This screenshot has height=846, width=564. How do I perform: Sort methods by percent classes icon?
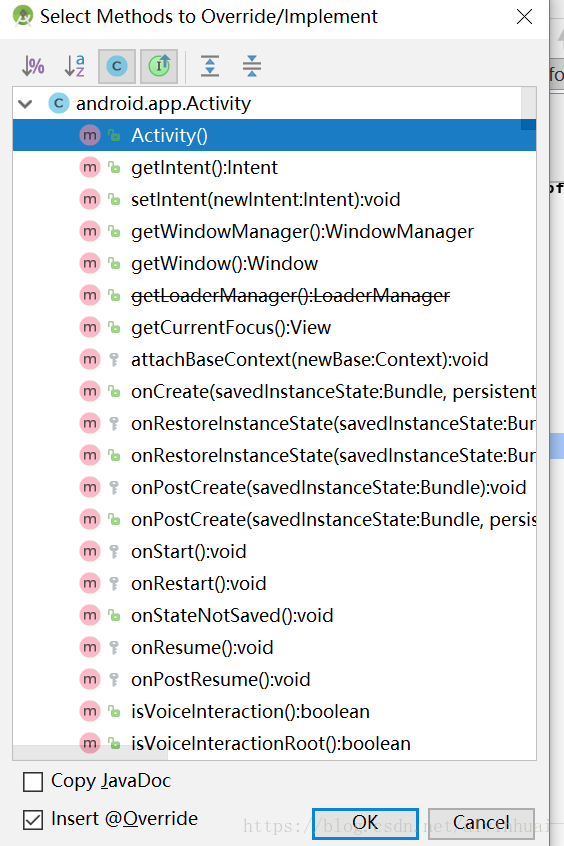[x=33, y=66]
